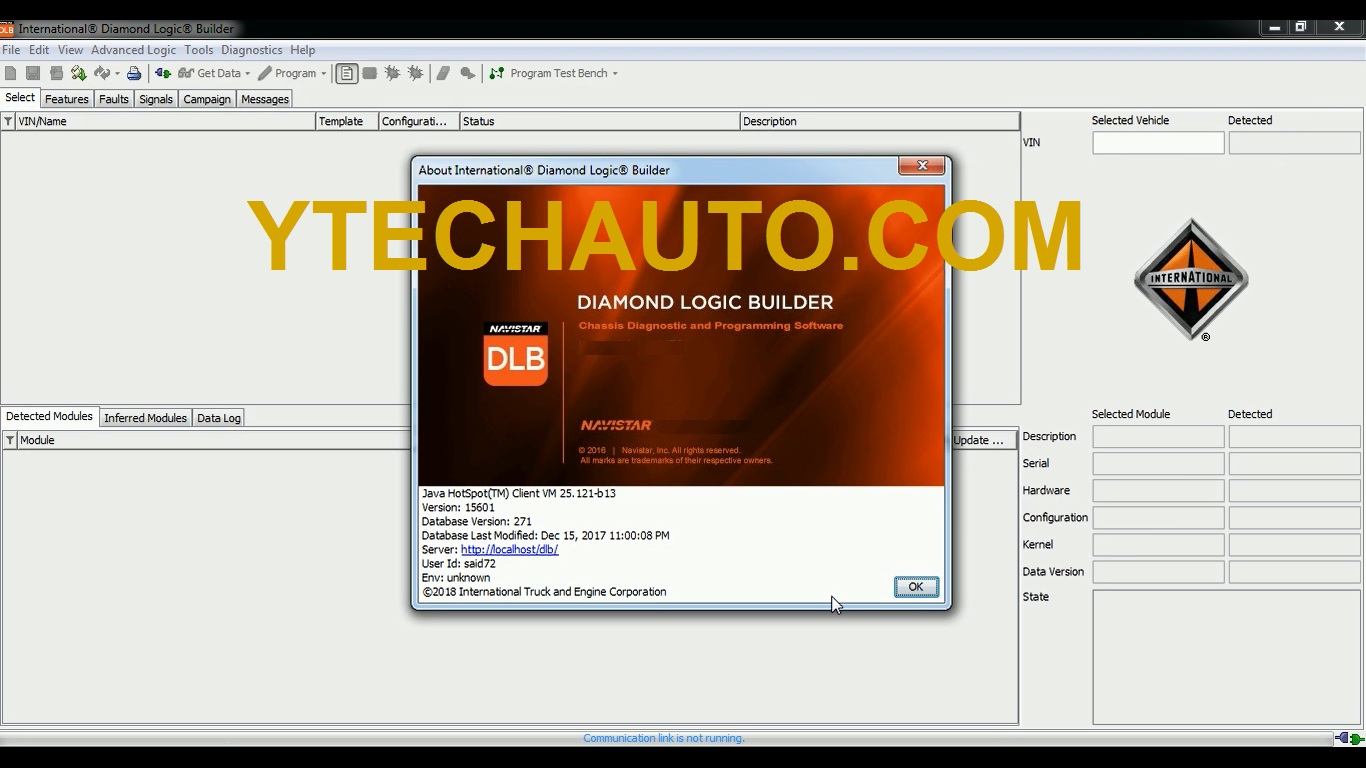
Task: Click the refresh arrows toolbar icon
Action: (x=103, y=73)
